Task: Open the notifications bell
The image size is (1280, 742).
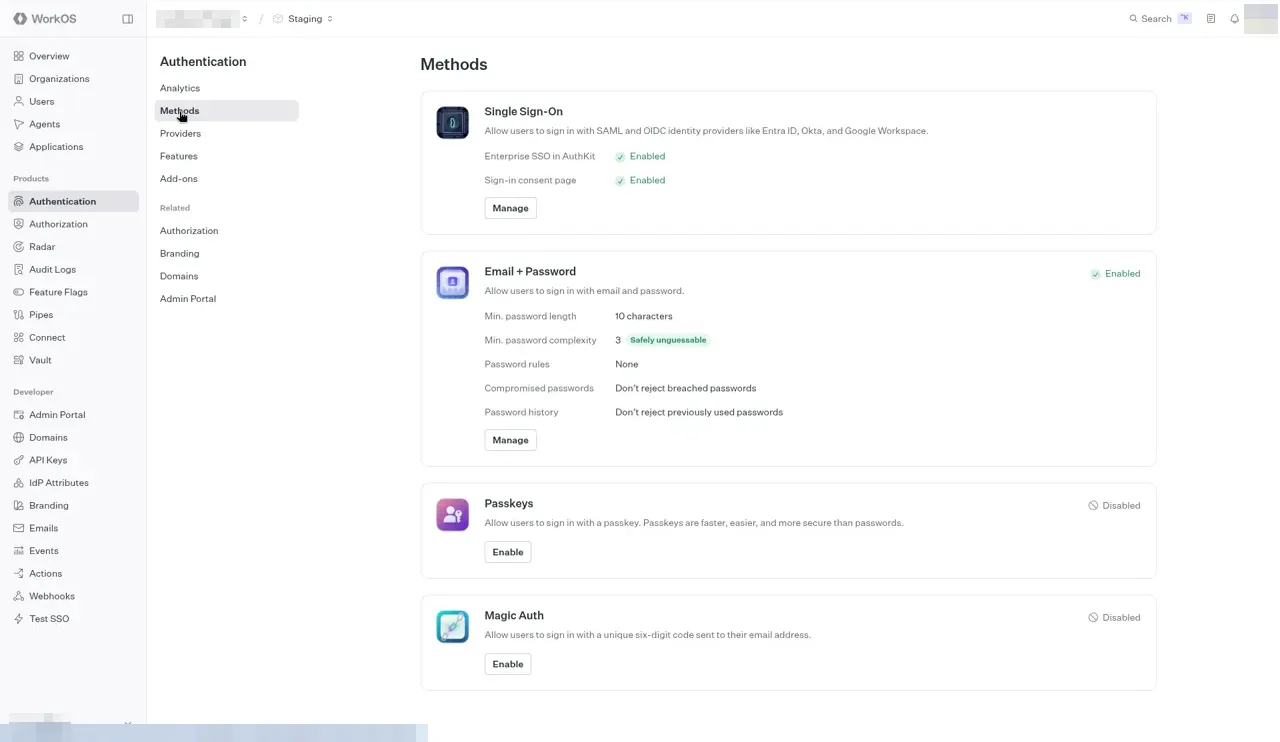Action: click(1234, 19)
